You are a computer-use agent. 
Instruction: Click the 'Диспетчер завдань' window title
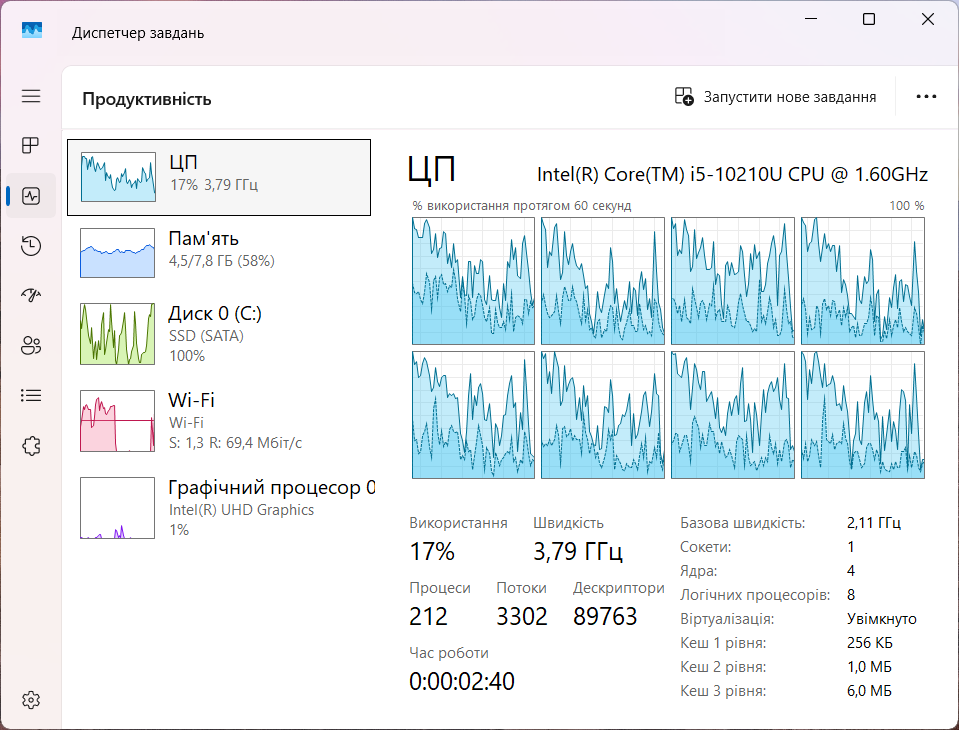(138, 32)
